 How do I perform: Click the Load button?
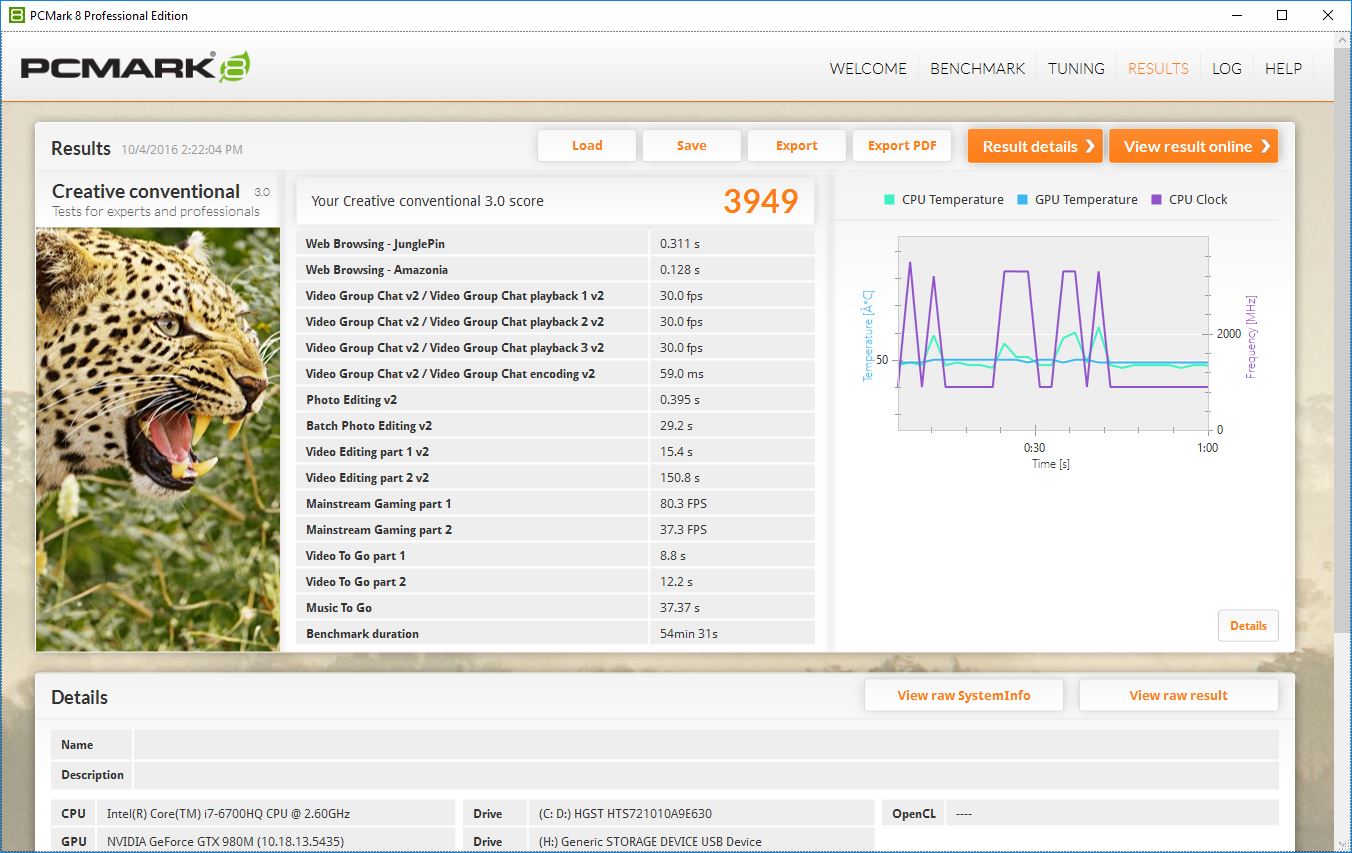coord(587,146)
